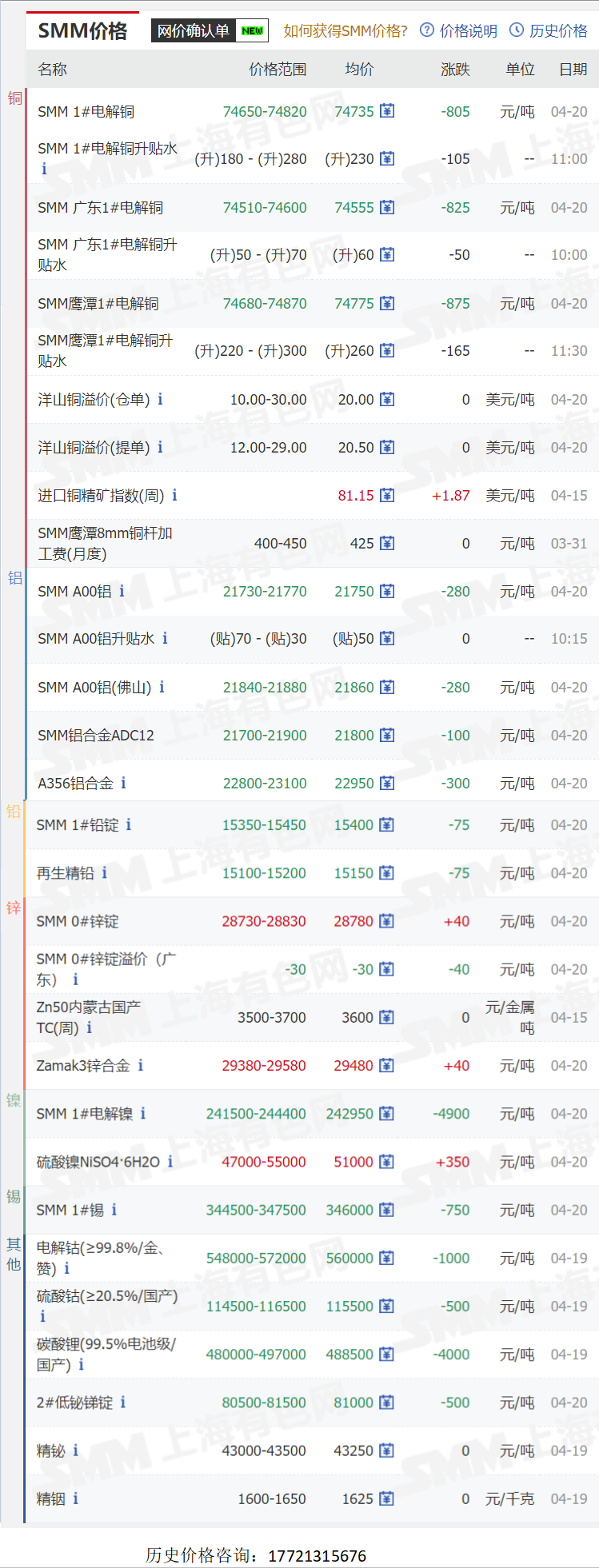Click the price icon beside 洋山铜溢价(提单) average 20.50
Viewport: 599px width, 1568px height.
(x=387, y=447)
